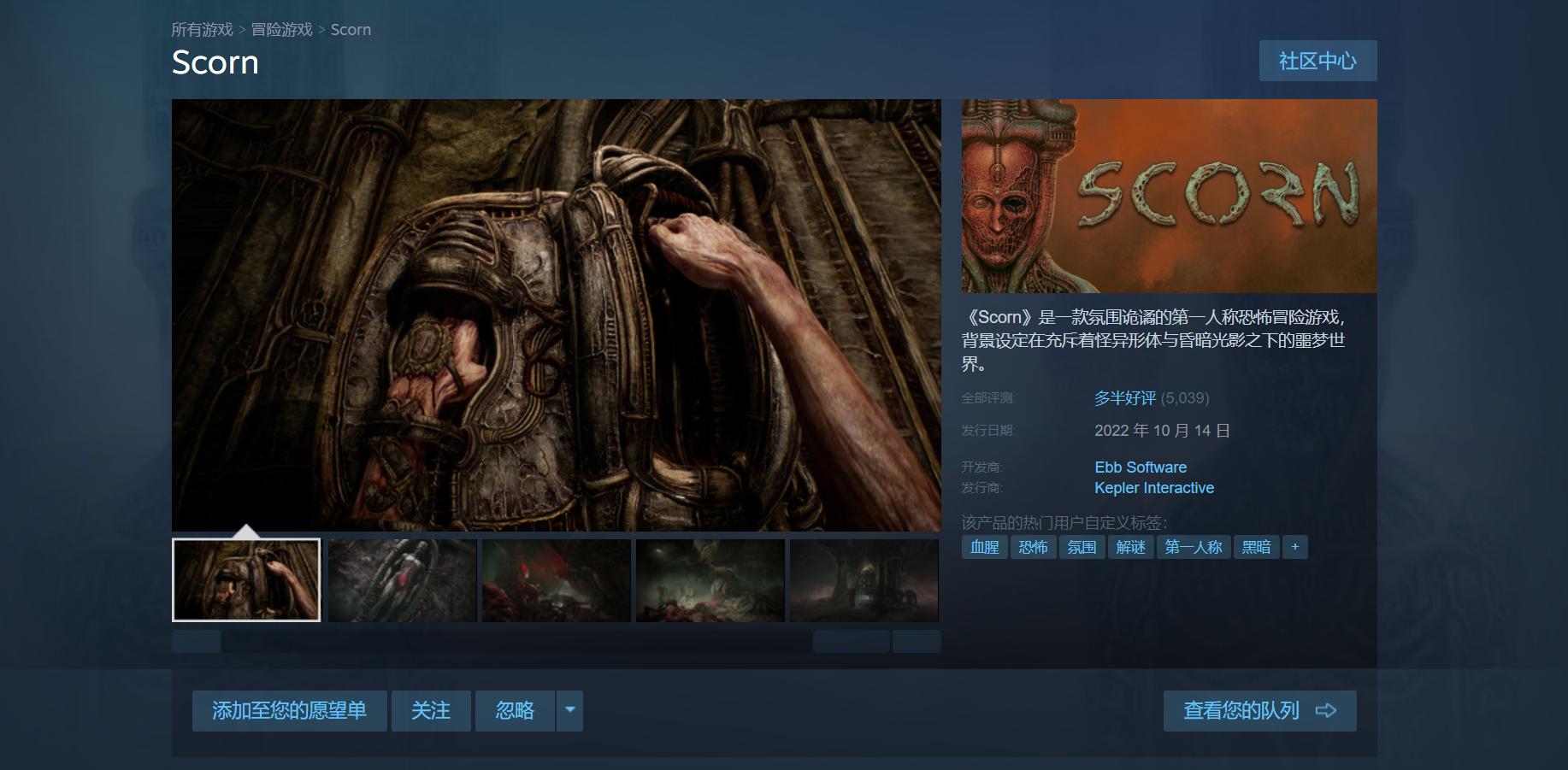
Task: Select the 血腥 tag
Action: (985, 547)
